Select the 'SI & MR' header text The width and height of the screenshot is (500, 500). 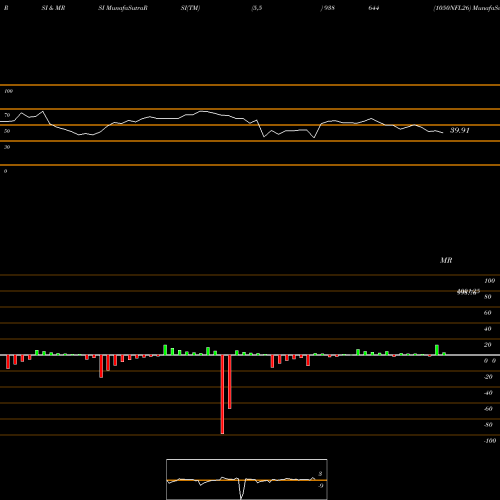pos(53,8)
